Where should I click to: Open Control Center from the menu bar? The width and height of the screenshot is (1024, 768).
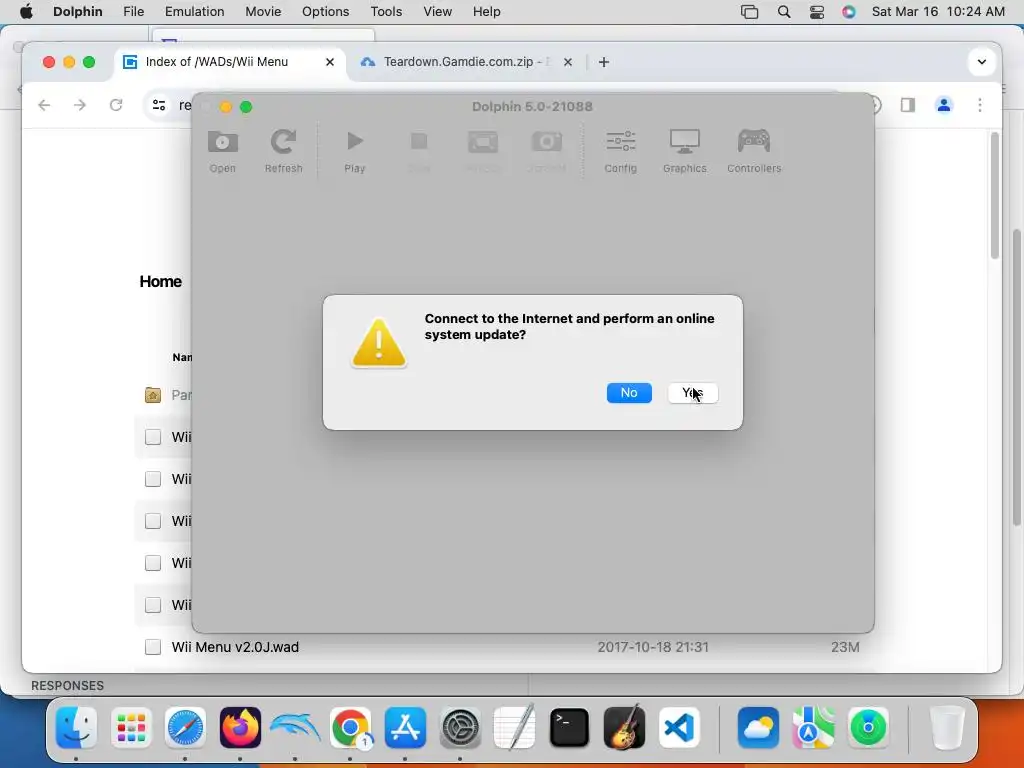816,12
